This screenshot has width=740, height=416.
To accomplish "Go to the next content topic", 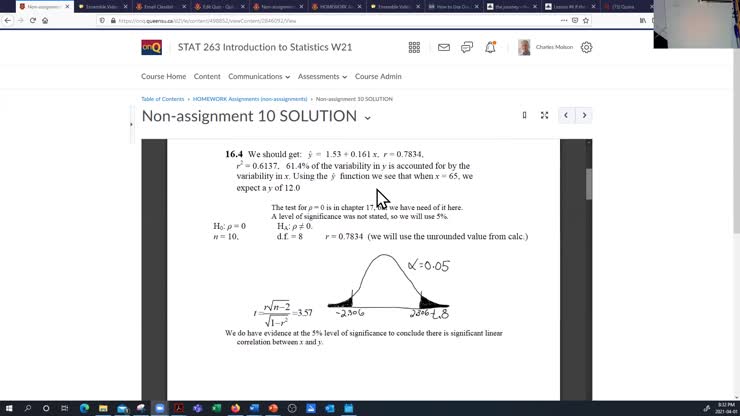I will pos(585,115).
